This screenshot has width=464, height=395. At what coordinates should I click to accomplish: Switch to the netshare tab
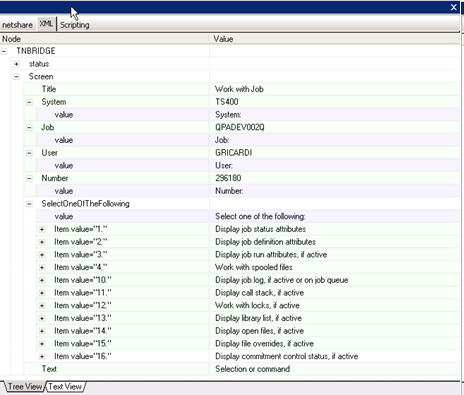point(17,25)
